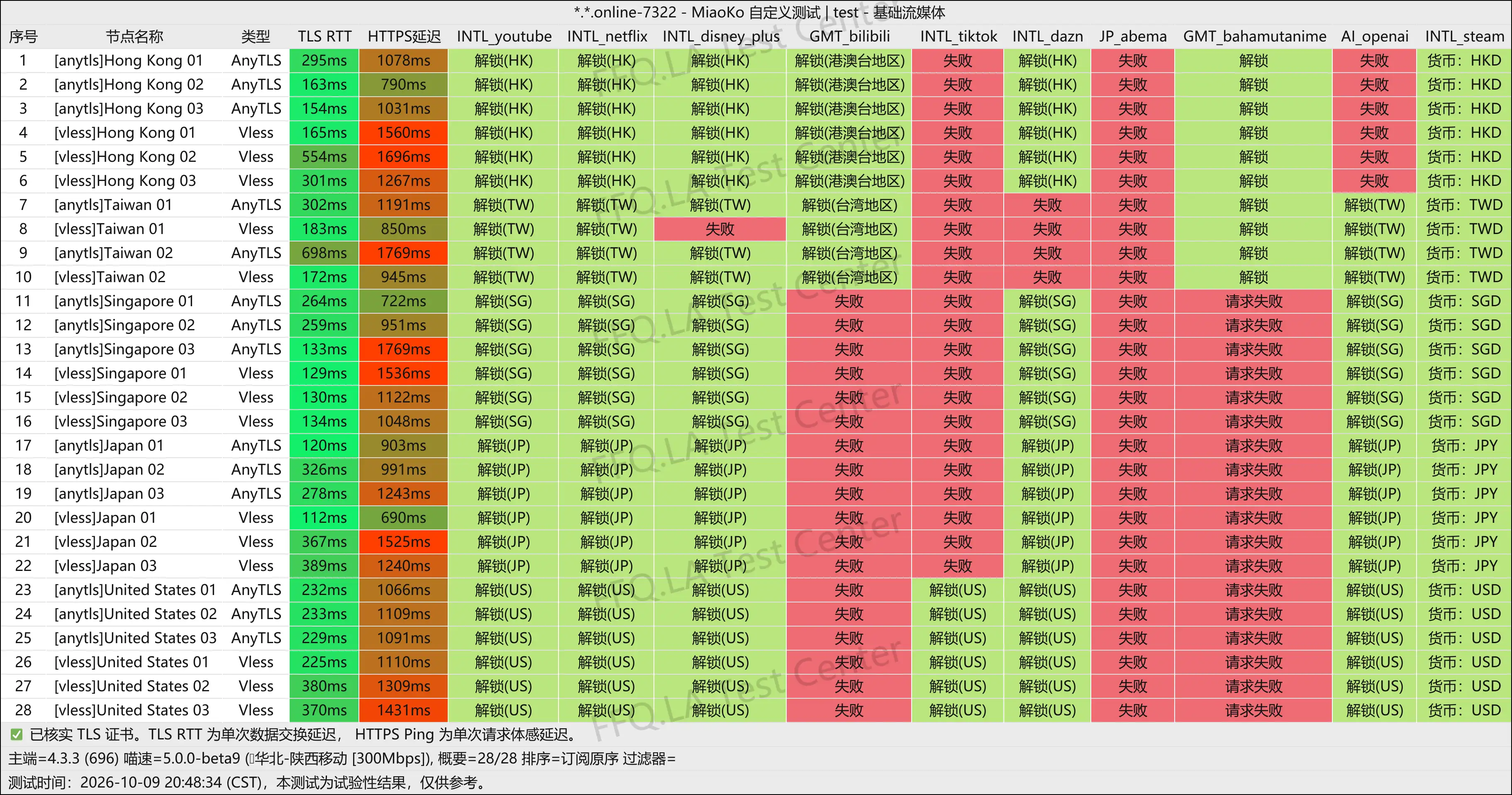Click row number 28
The height and width of the screenshot is (795, 1512).
(24, 710)
